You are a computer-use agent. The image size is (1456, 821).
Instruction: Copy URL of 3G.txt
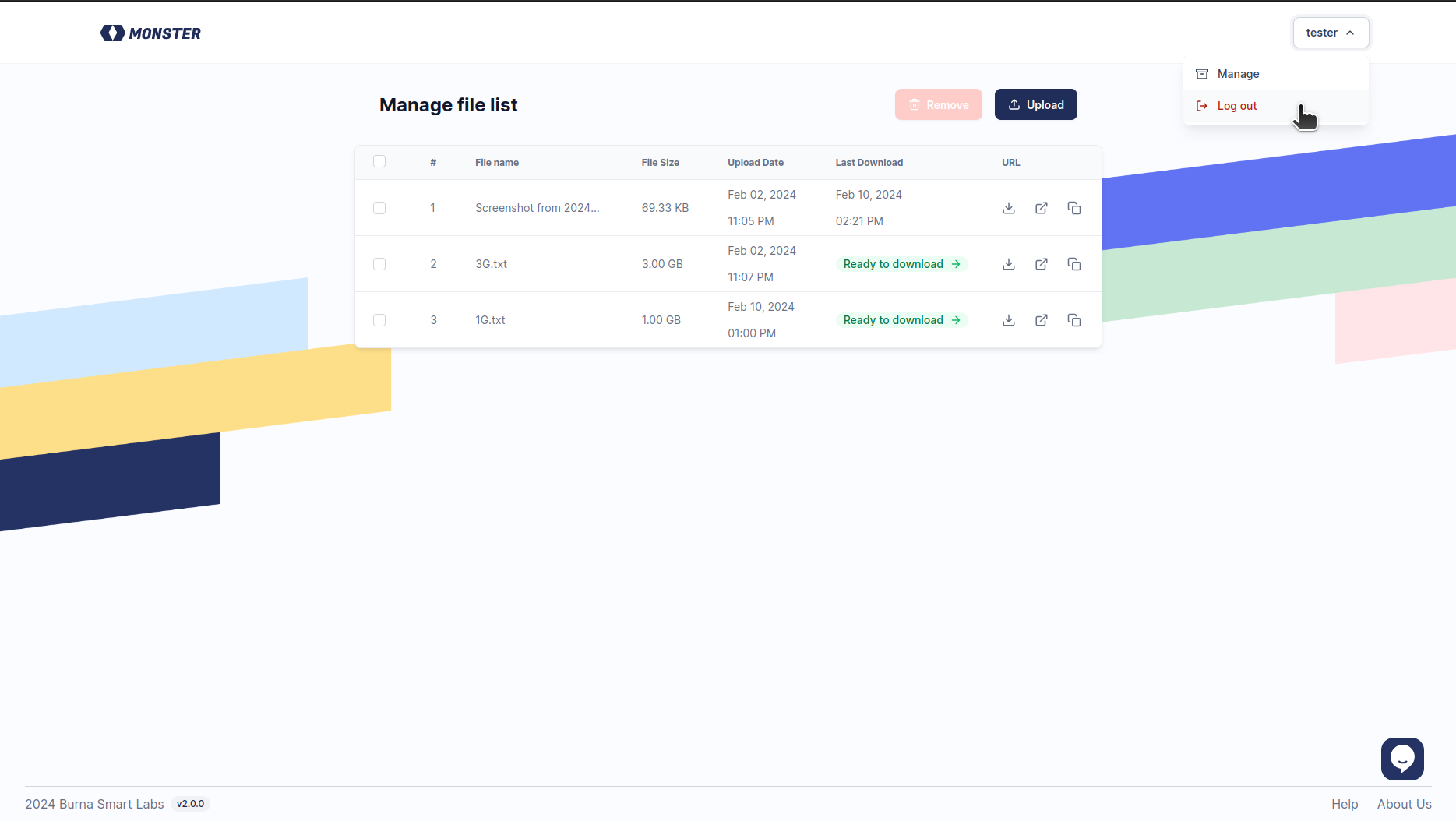(x=1074, y=264)
